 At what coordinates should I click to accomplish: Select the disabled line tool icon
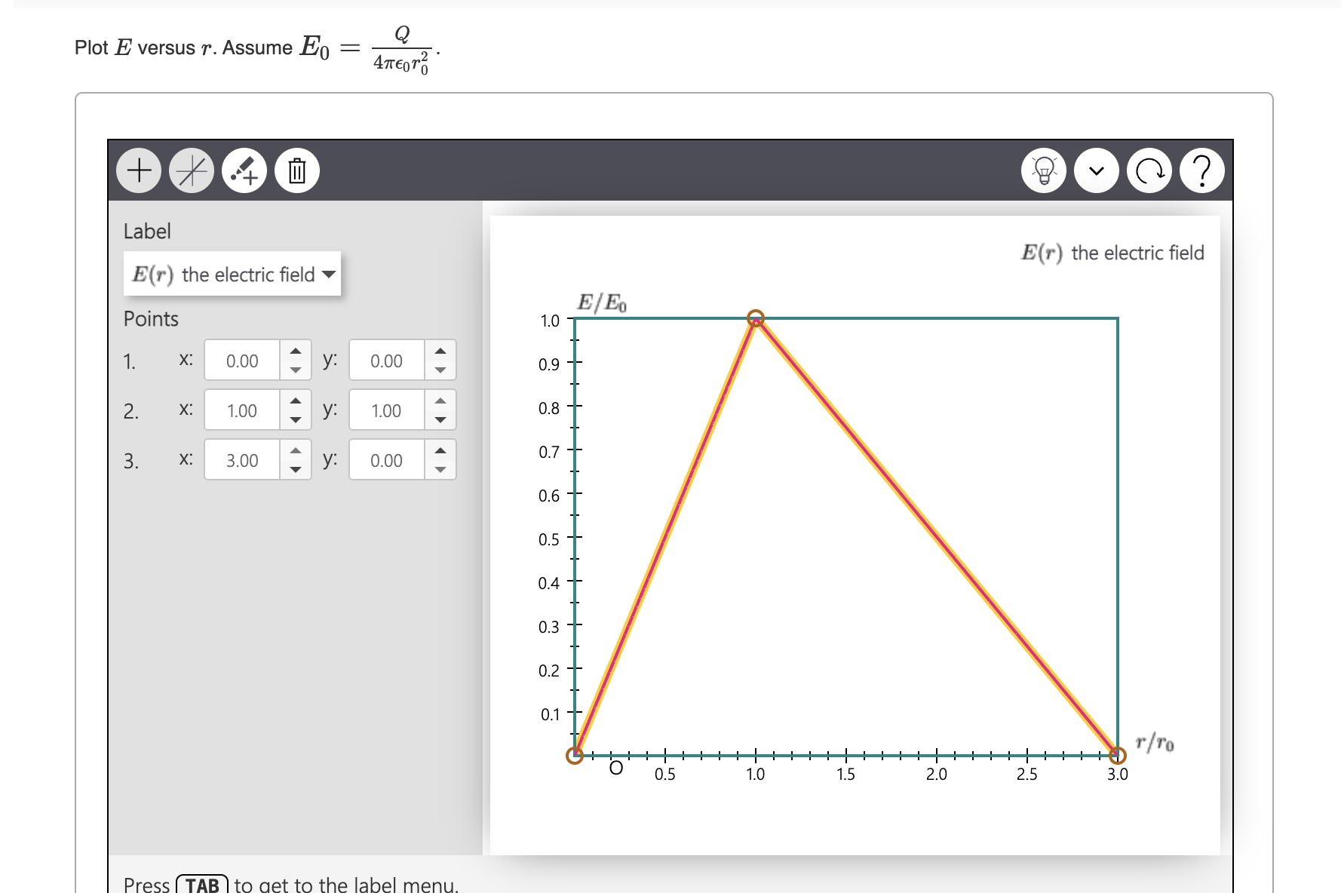point(192,171)
